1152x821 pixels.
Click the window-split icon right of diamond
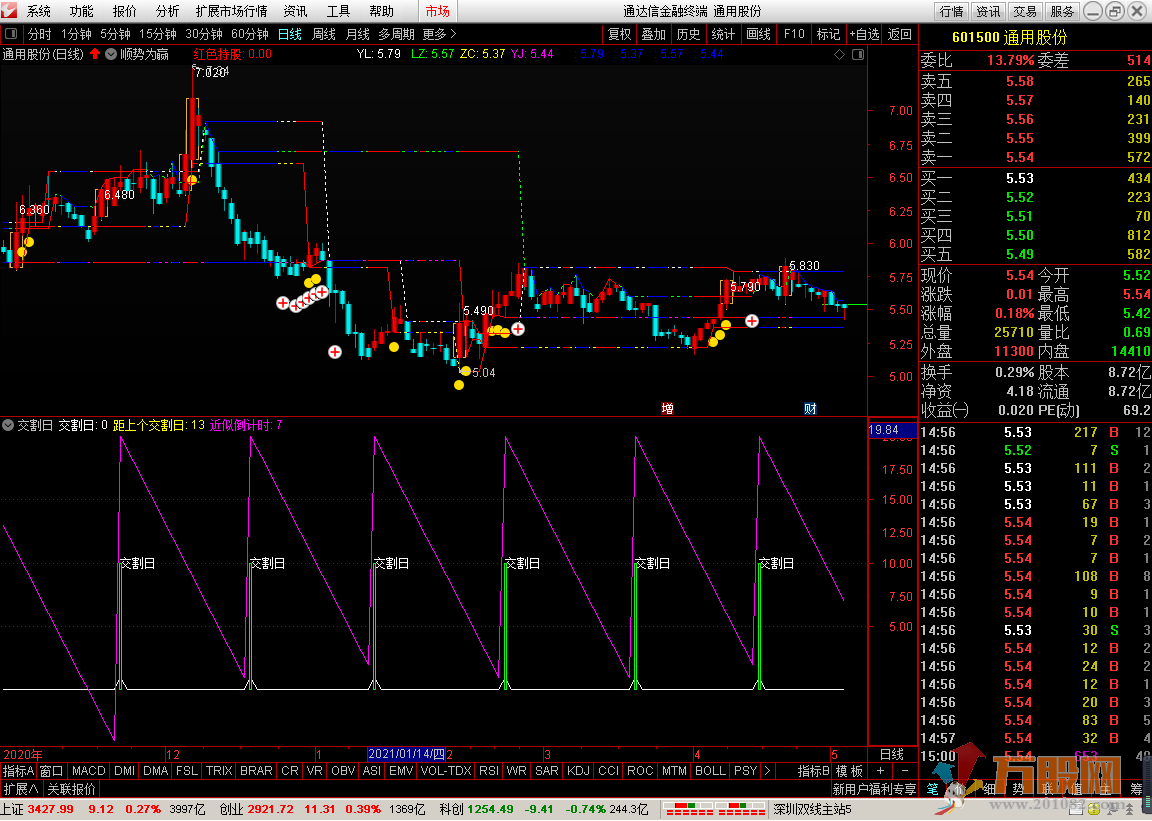pyautogui.click(x=857, y=54)
